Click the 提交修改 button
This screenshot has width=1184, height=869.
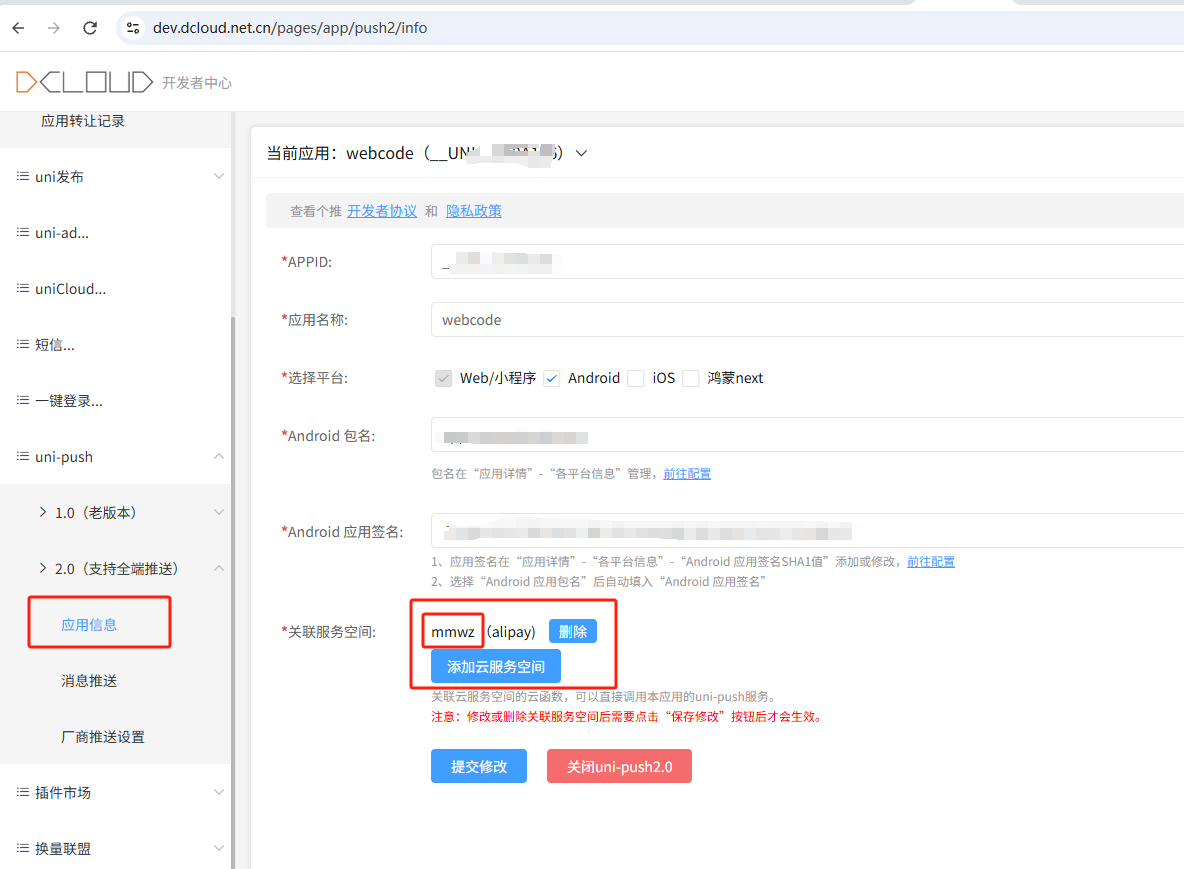point(478,766)
